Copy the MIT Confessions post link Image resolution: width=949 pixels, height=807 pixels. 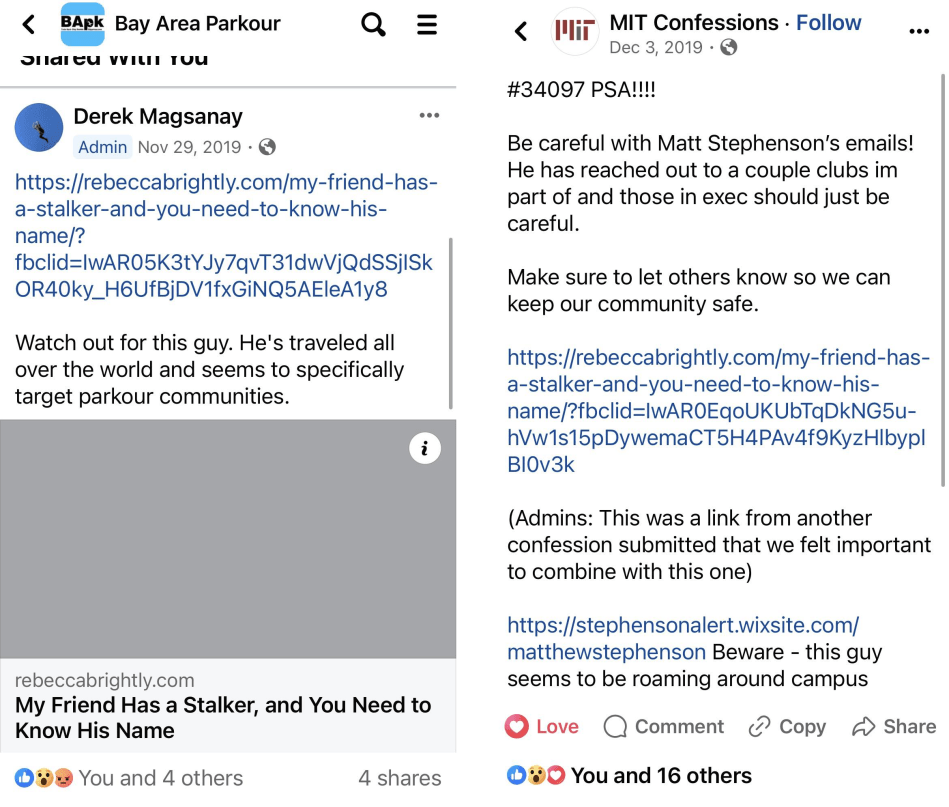788,727
